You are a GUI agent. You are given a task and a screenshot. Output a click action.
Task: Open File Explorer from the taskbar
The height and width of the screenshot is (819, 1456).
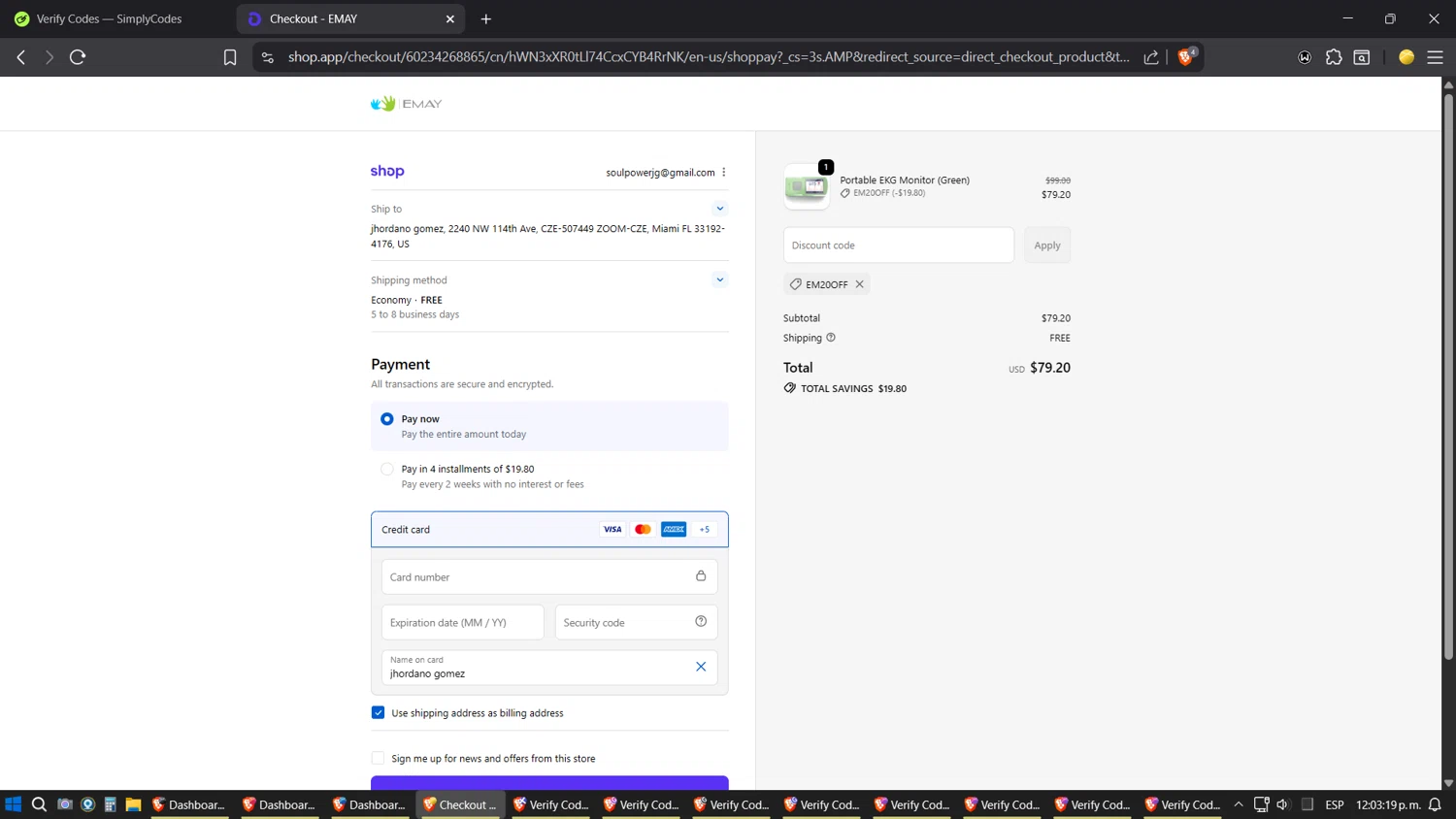[x=133, y=804]
